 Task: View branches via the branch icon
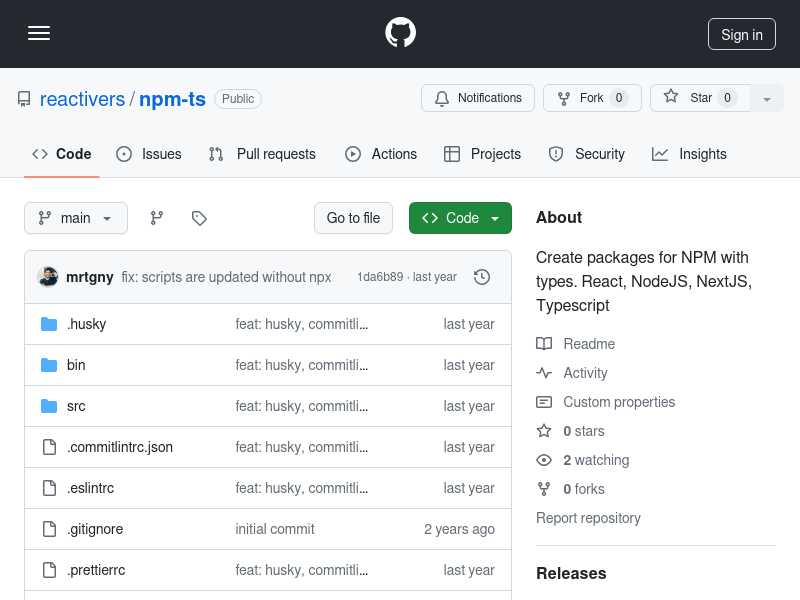[x=157, y=218]
